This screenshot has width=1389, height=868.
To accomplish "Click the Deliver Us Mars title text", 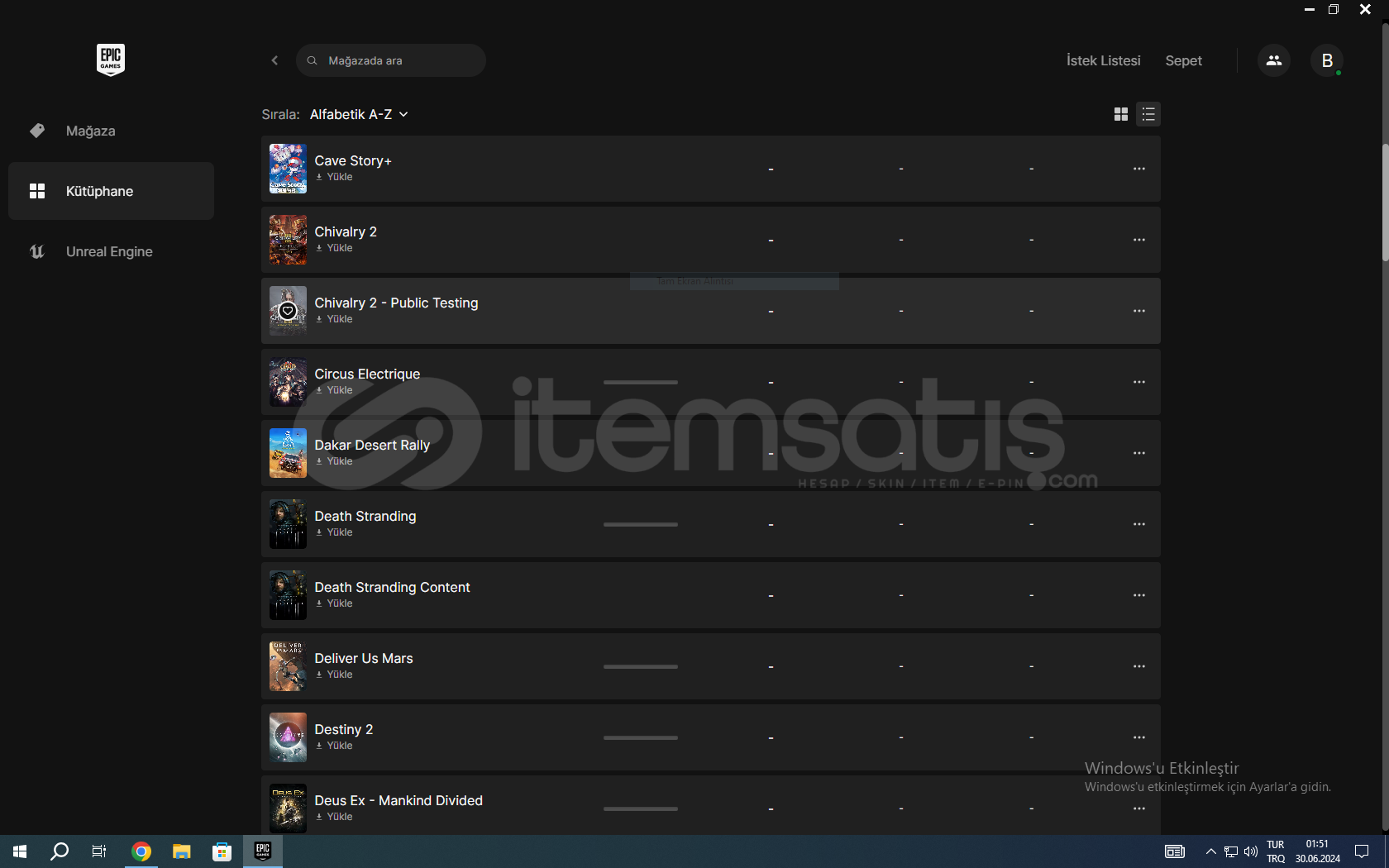I will 364,658.
